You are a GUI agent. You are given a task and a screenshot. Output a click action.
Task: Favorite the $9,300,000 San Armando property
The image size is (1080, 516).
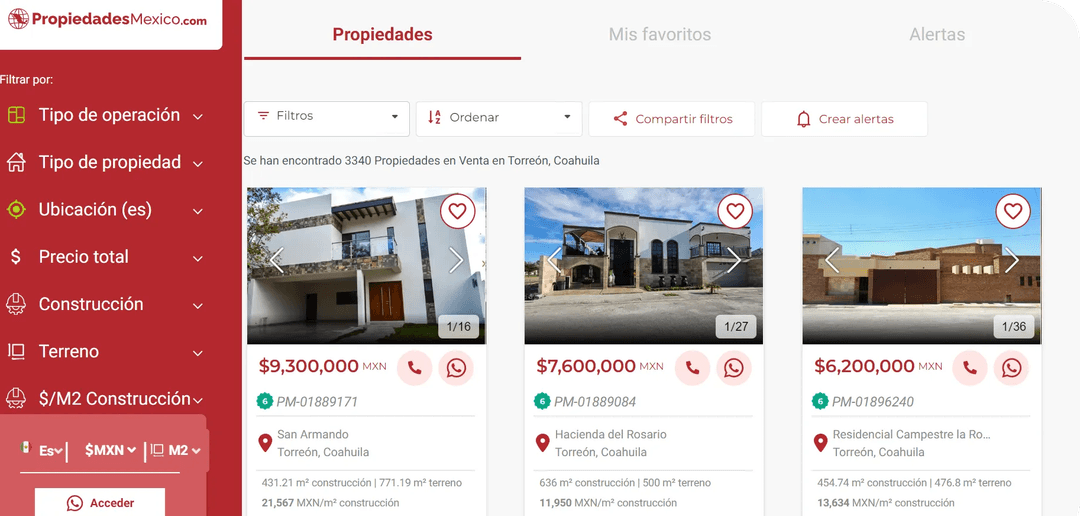457,211
